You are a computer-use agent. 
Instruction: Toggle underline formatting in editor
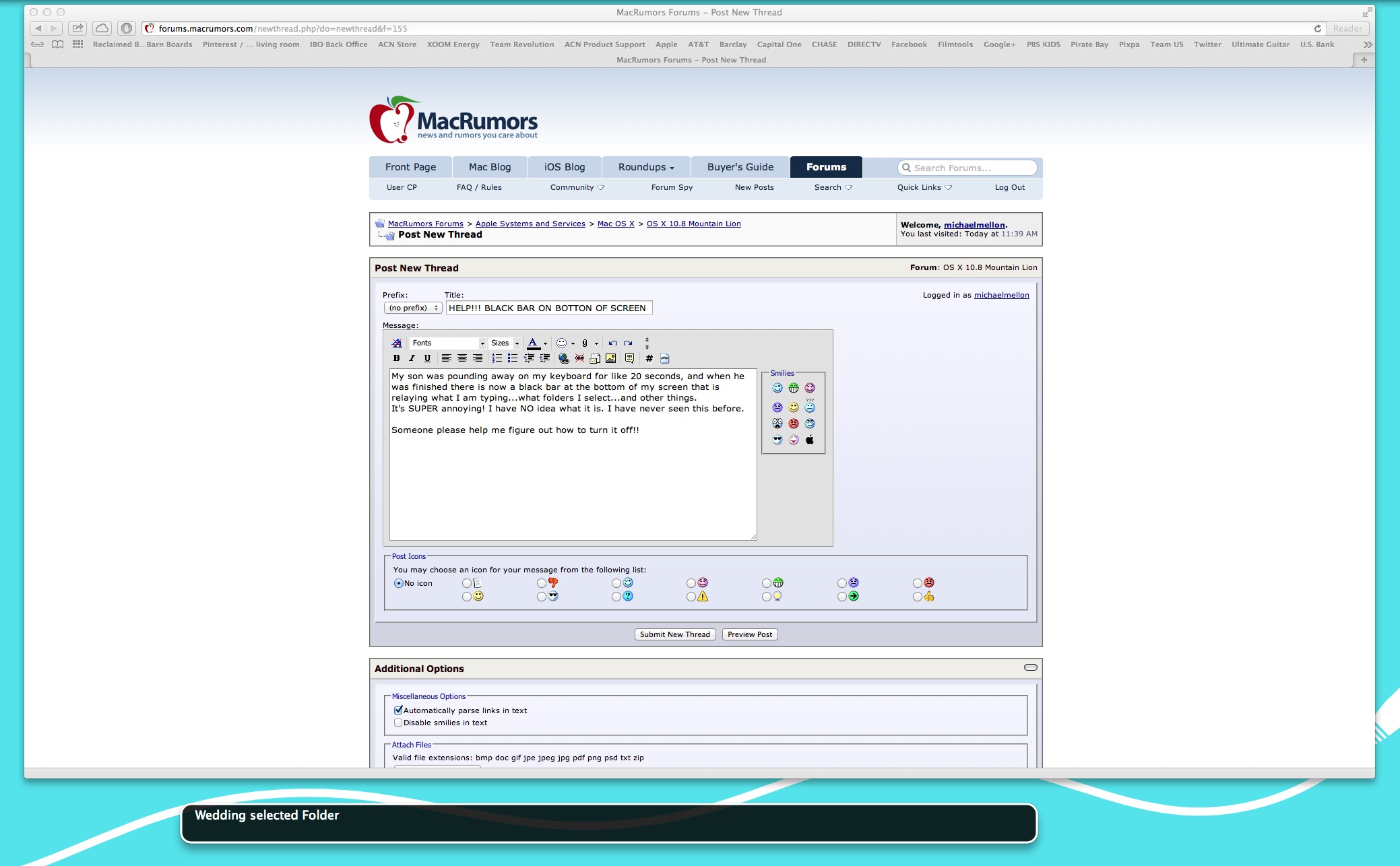[x=427, y=358]
